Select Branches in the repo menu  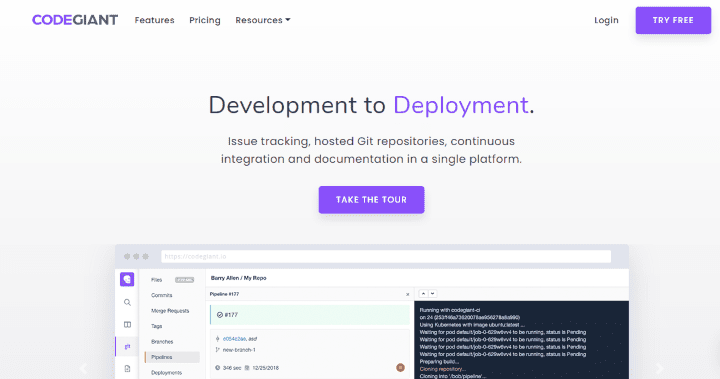(x=162, y=342)
